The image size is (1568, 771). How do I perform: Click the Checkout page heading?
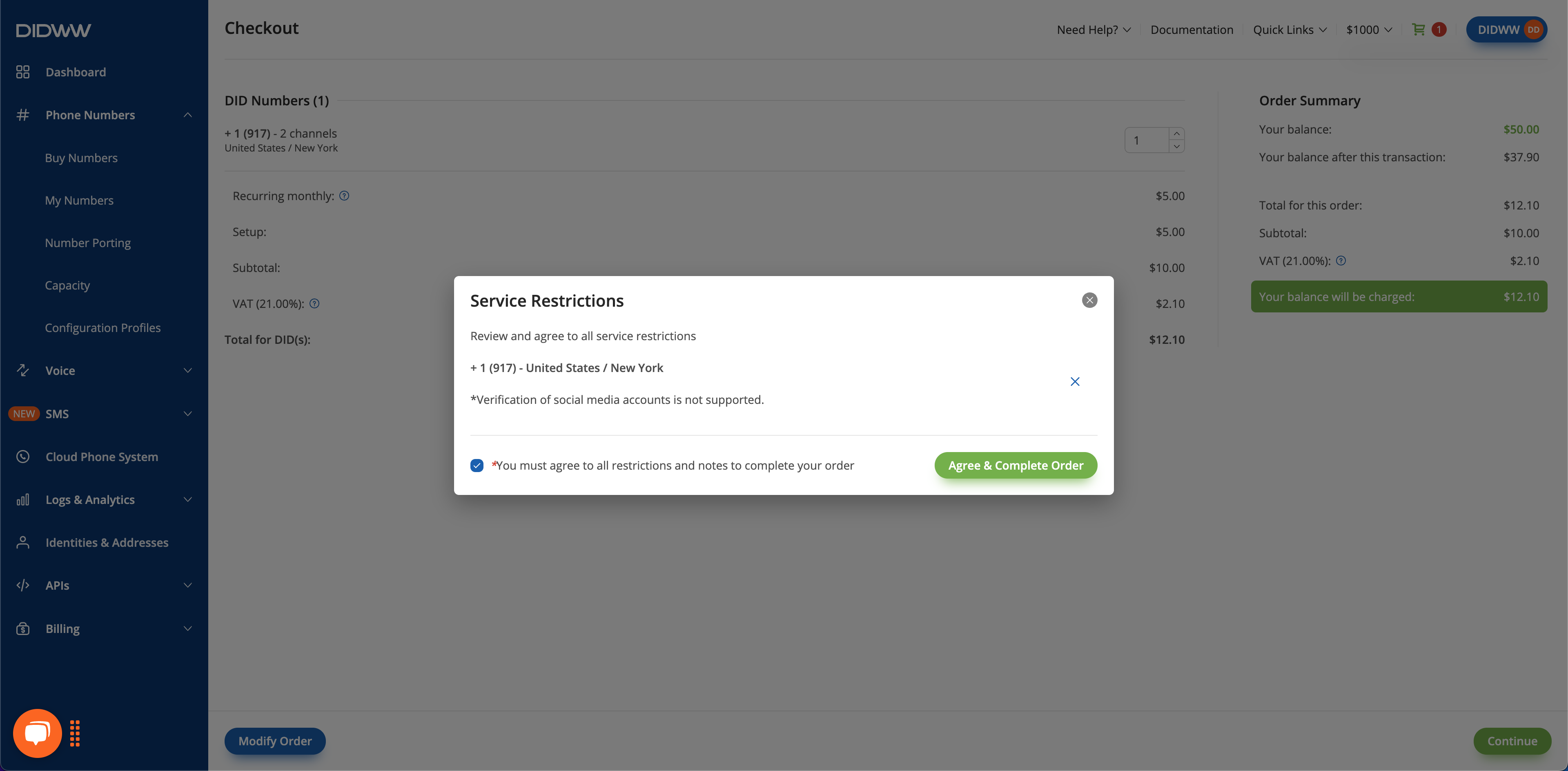tap(262, 28)
